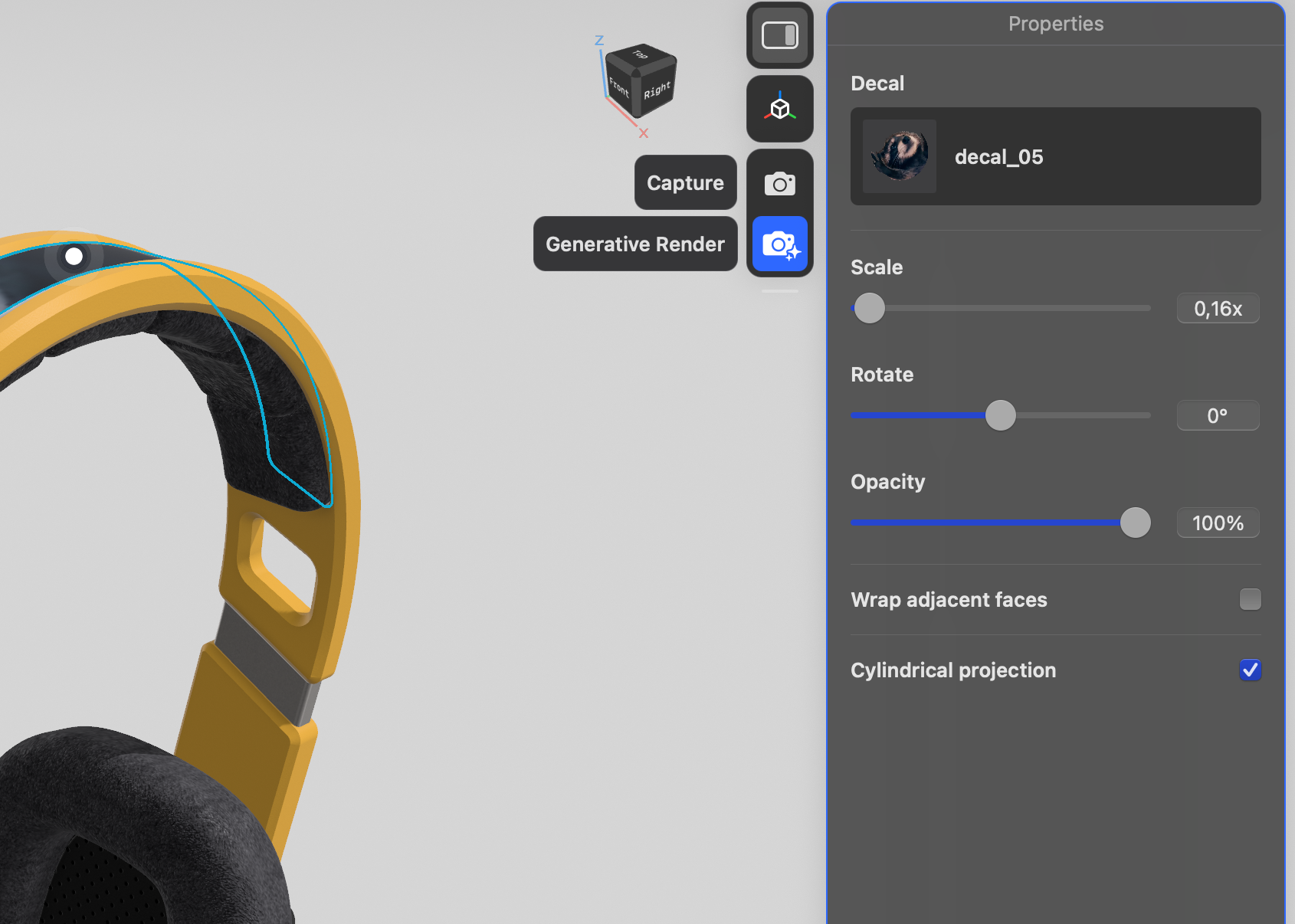
Task: Click the Properties panel title
Action: point(1056,24)
